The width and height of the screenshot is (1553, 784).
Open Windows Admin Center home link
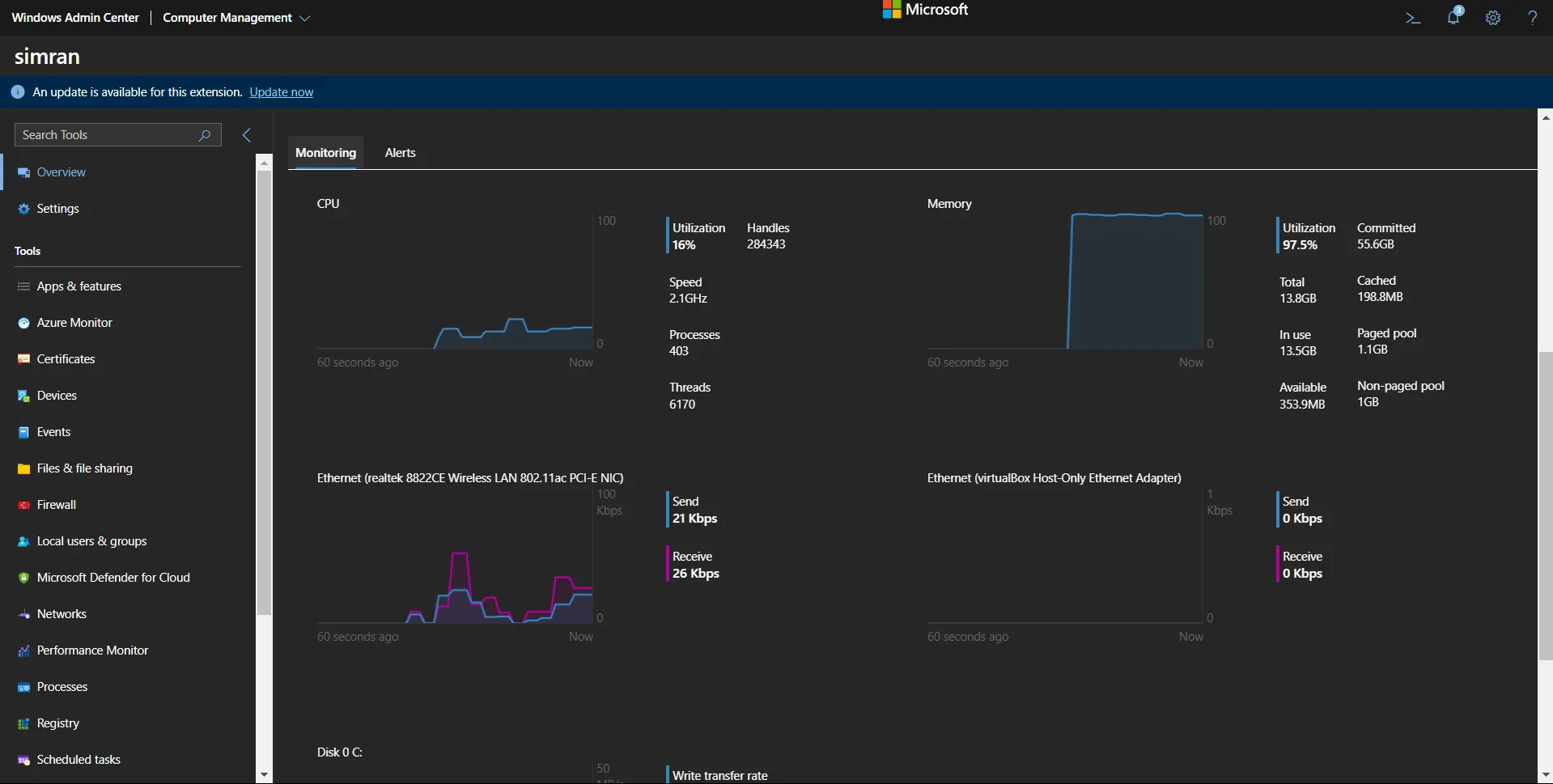75,18
